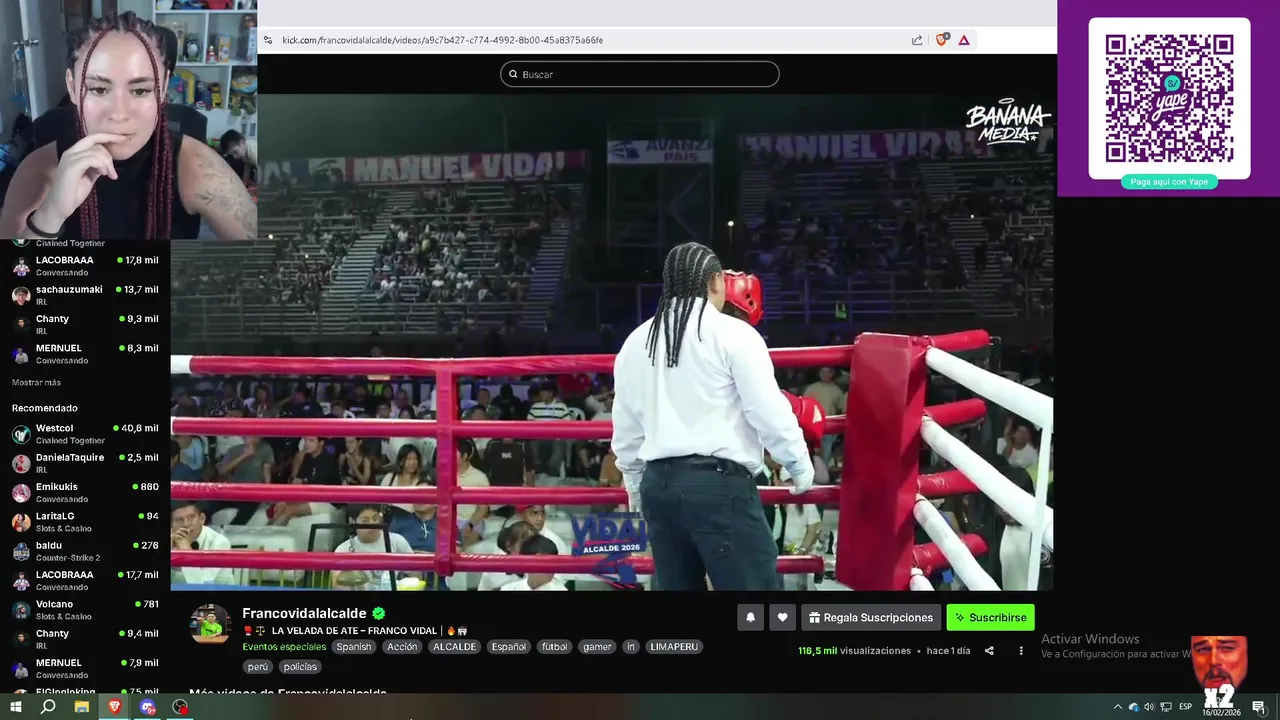Open sachauzumaki IRL channel
Image resolution: width=1280 pixels, height=720 pixels.
point(85,295)
